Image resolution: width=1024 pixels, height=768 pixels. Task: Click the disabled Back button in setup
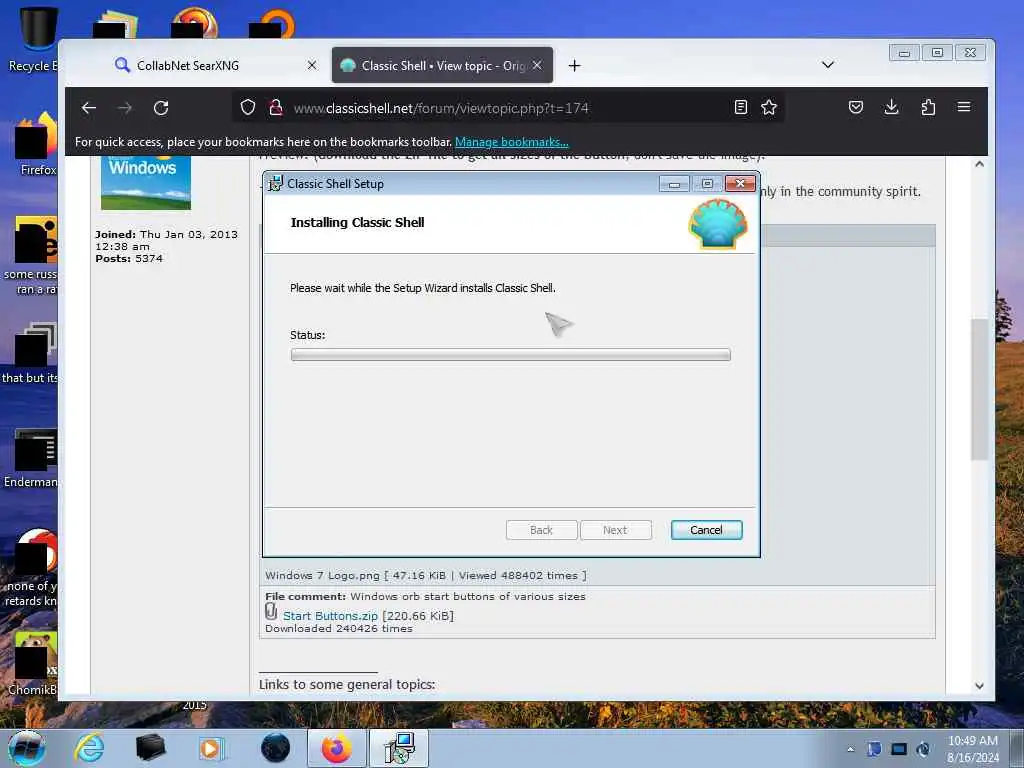point(541,530)
